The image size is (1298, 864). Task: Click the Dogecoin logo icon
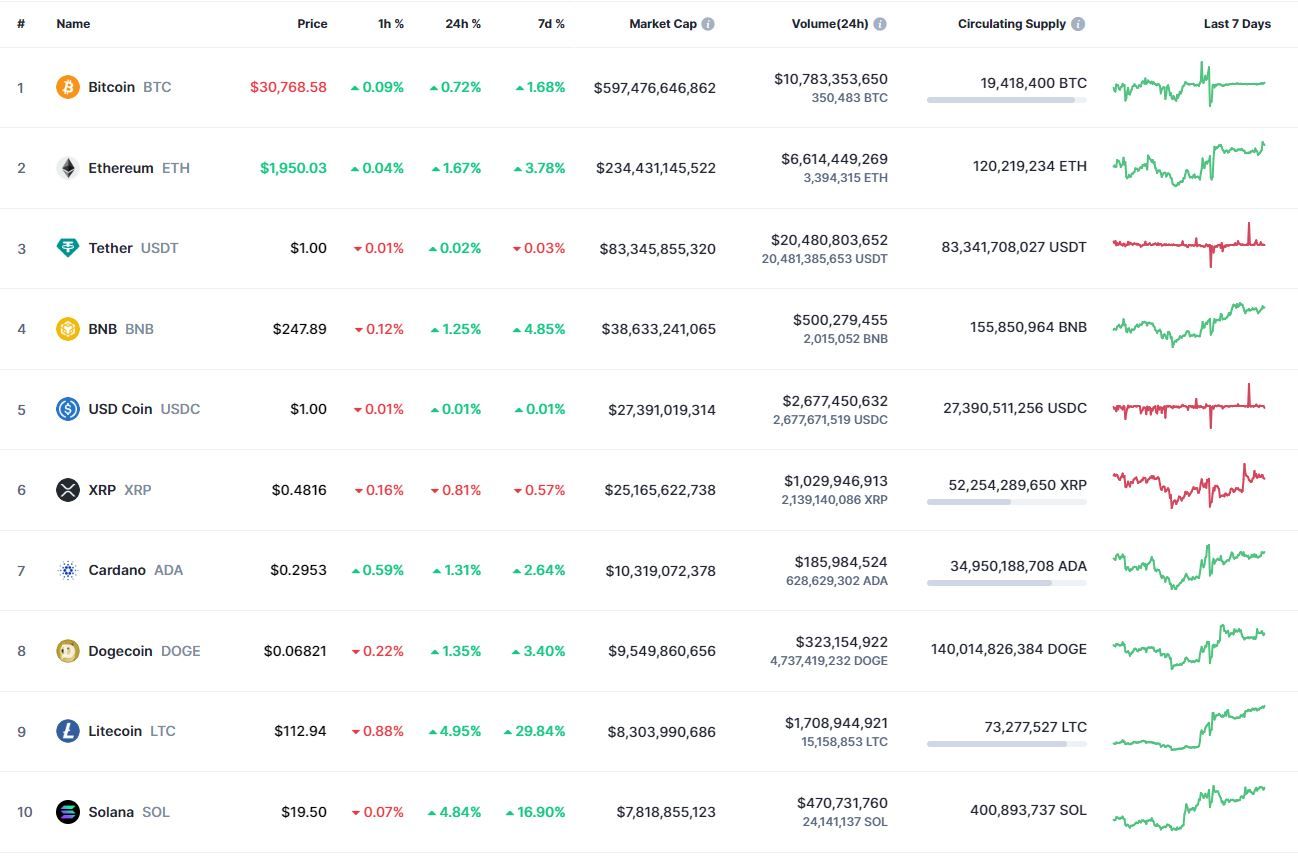pyautogui.click(x=68, y=651)
